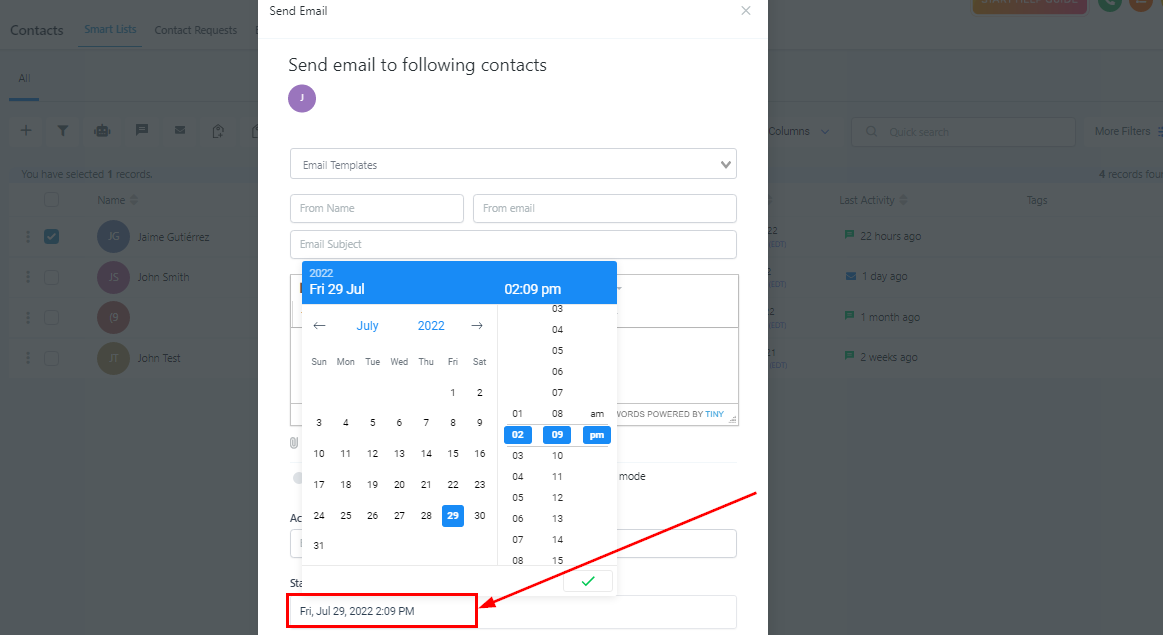Image resolution: width=1163 pixels, height=635 pixels.
Task: Switch to the Contact Requests tab
Action: pyautogui.click(x=195, y=30)
